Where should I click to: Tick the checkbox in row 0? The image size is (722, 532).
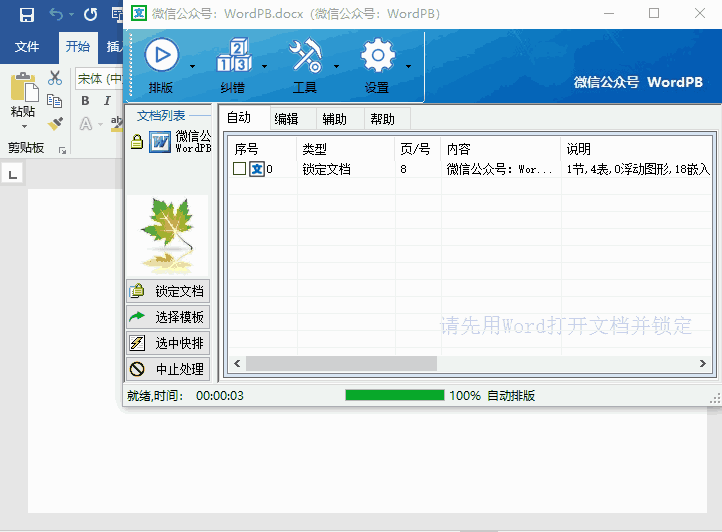click(239, 169)
